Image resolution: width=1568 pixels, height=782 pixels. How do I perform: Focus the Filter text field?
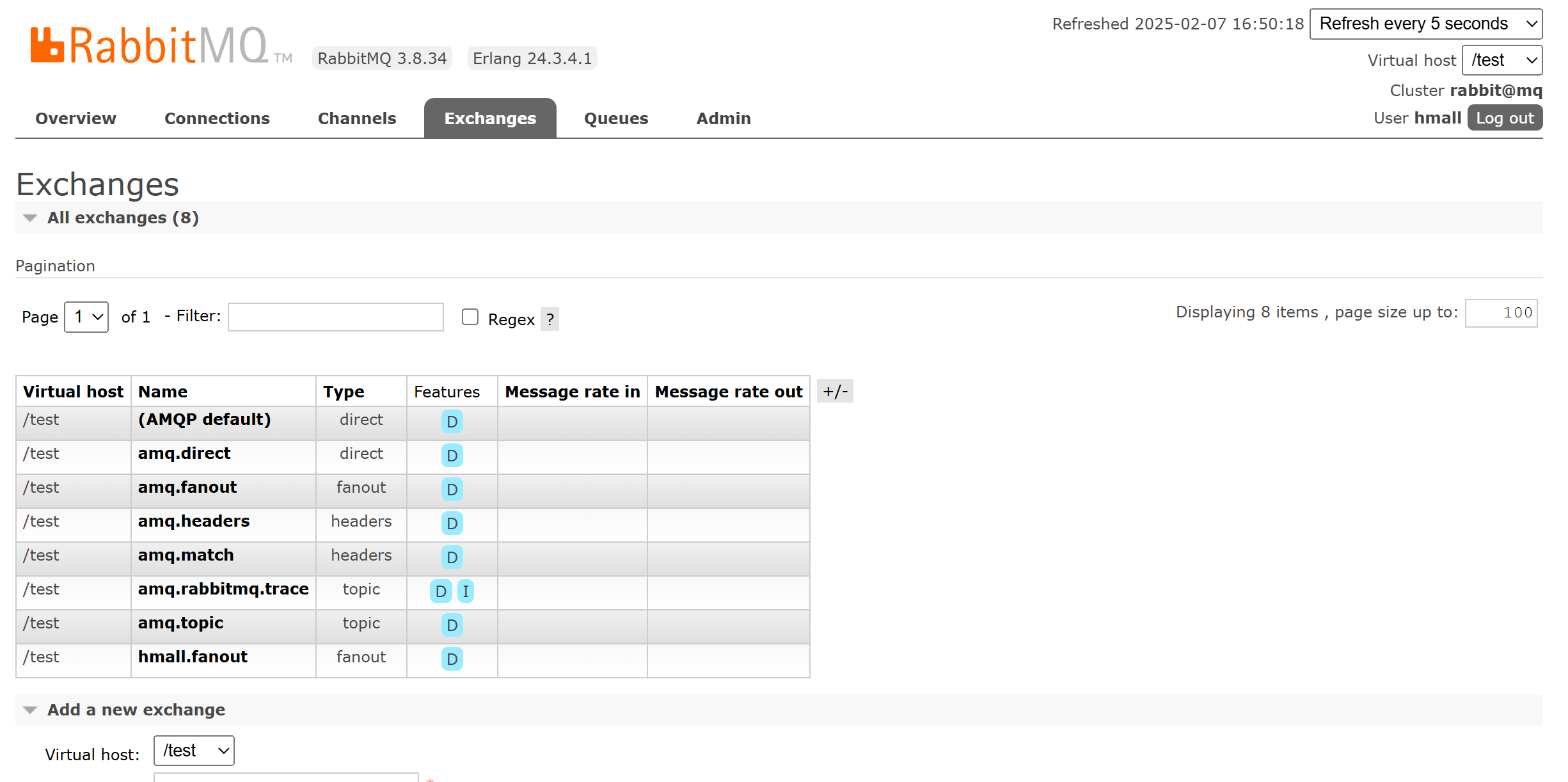(335, 317)
